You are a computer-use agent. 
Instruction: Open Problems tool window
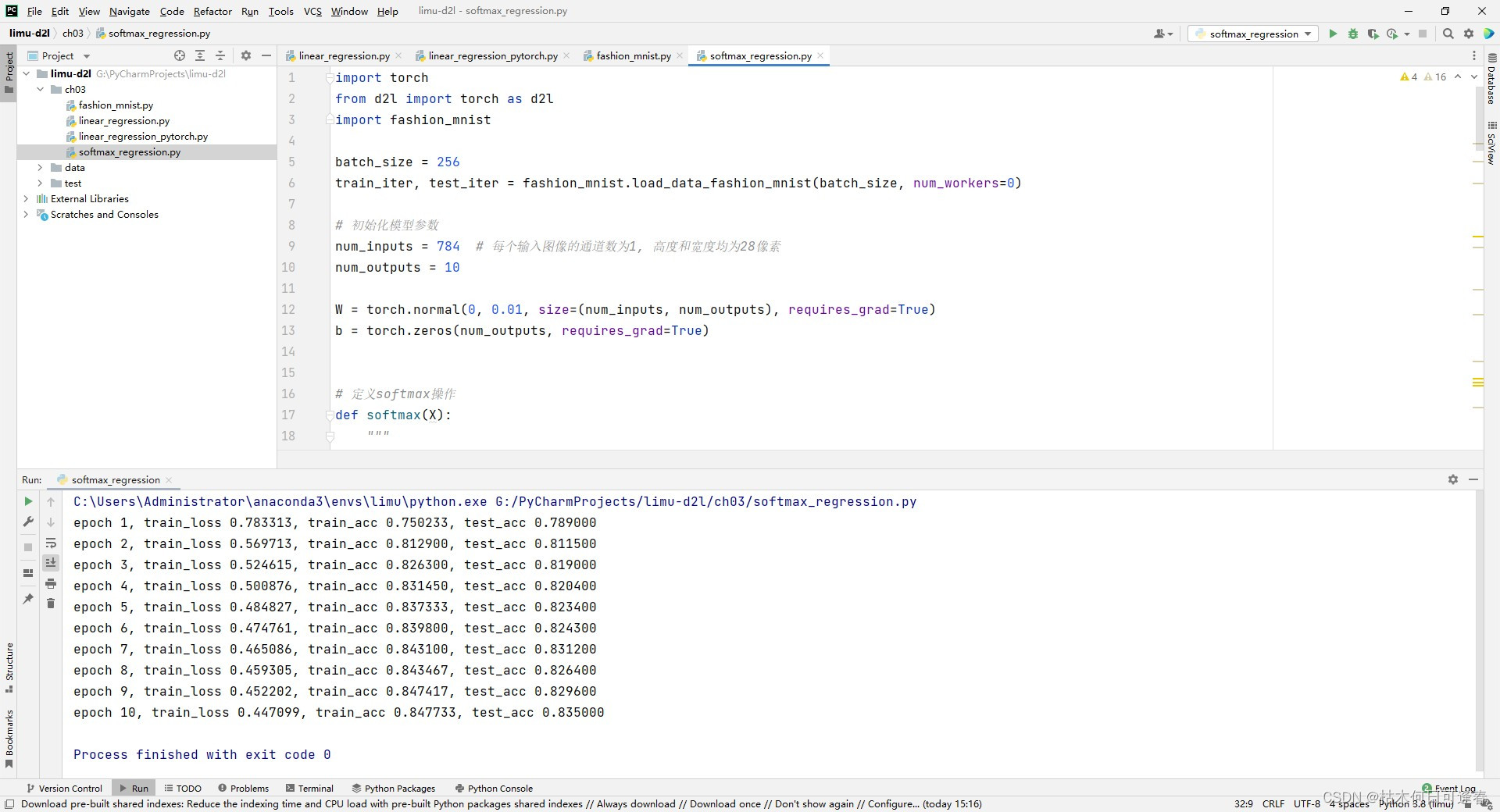click(243, 789)
